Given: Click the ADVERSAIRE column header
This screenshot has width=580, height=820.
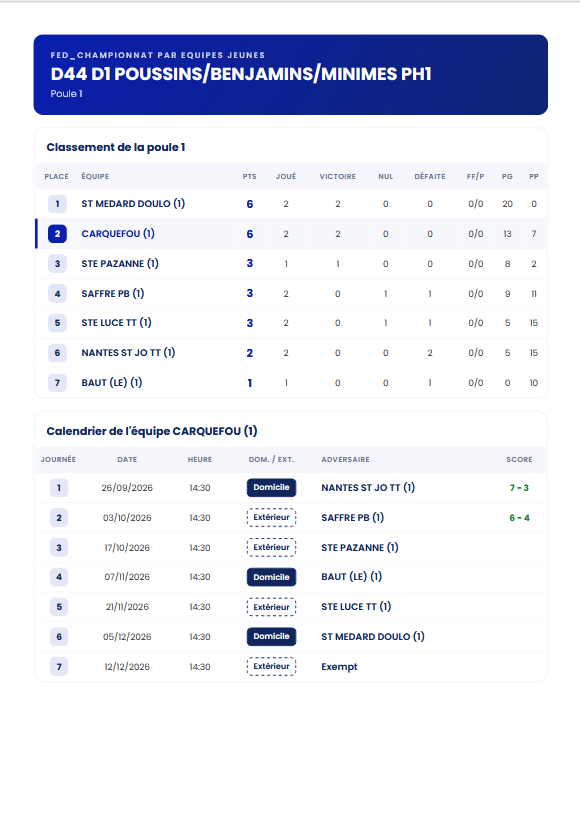Looking at the screenshot, I should click(345, 459).
